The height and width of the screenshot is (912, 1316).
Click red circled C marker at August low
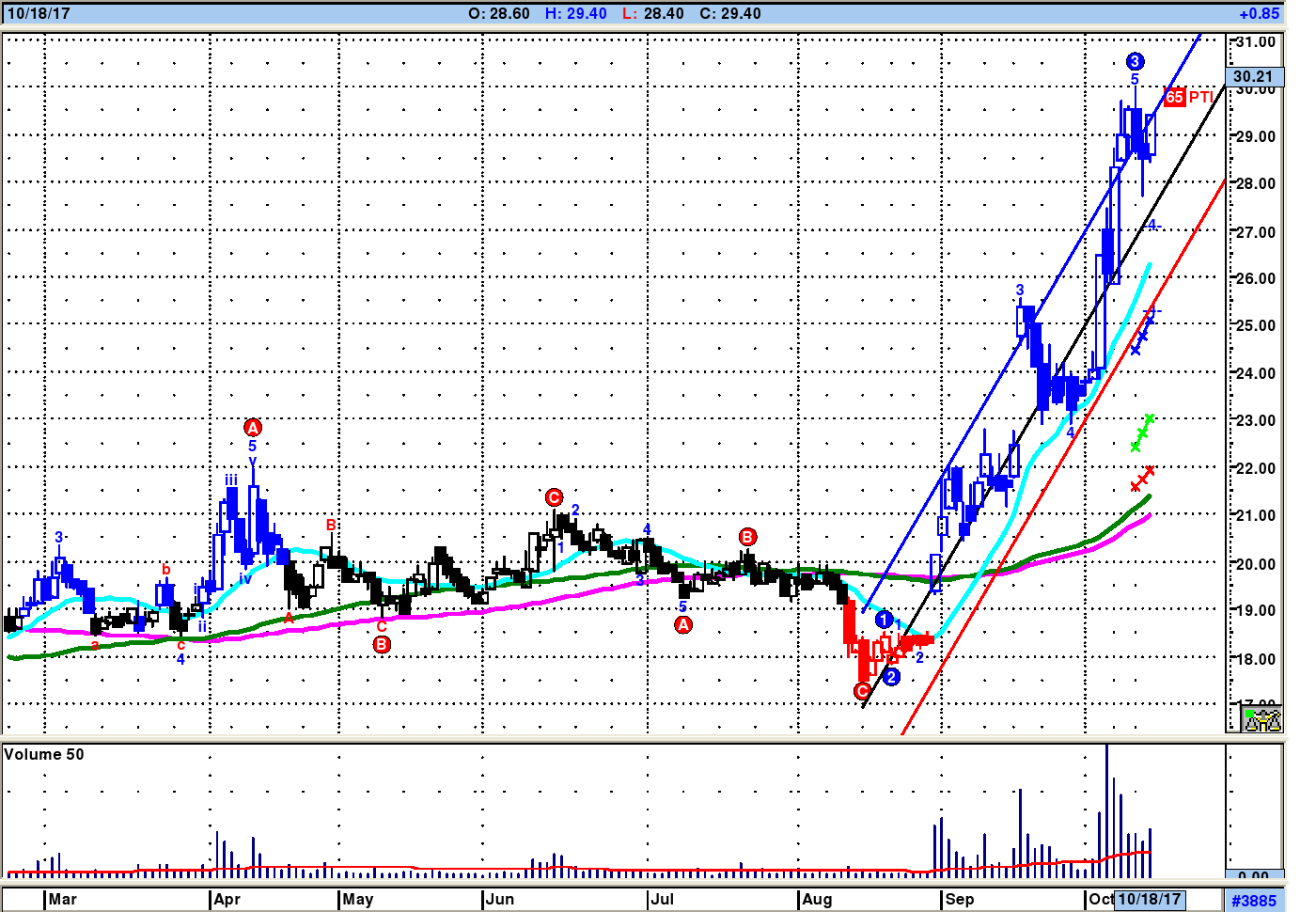coord(862,692)
